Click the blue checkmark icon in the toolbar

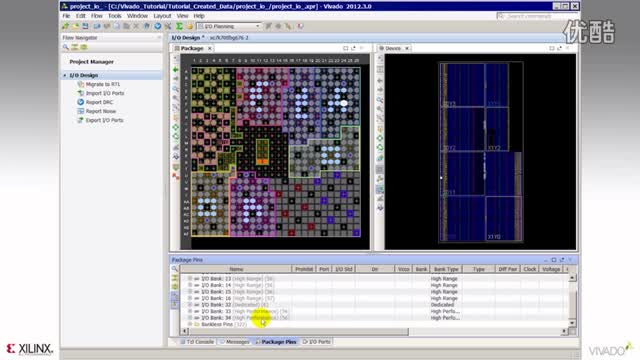click(158, 26)
